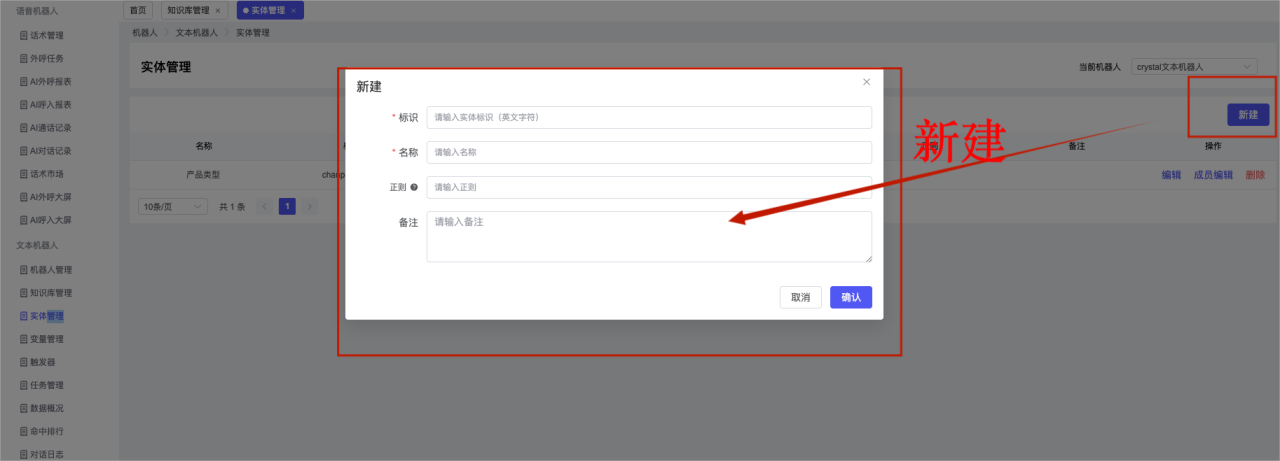Select 文本机器人 in the breadcrumb
Image resolution: width=1280 pixels, height=461 pixels.
(x=197, y=33)
